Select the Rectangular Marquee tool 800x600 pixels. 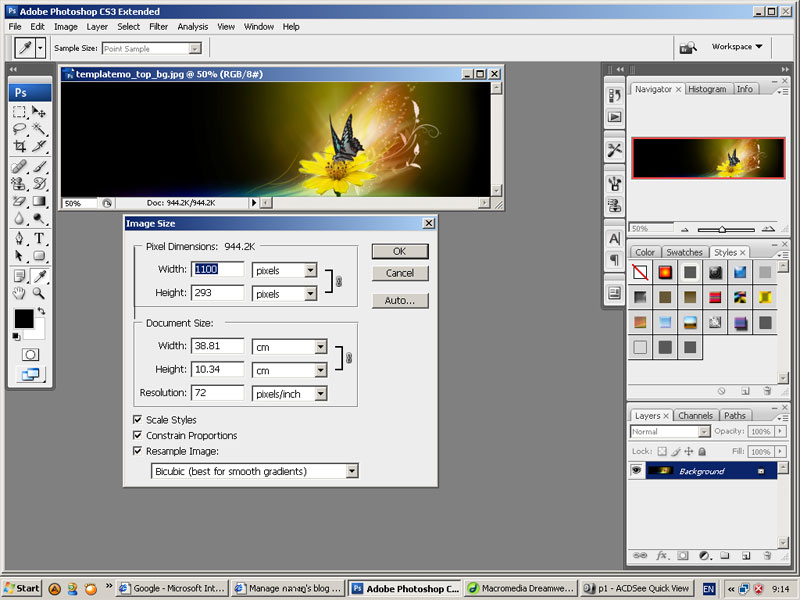coord(19,112)
